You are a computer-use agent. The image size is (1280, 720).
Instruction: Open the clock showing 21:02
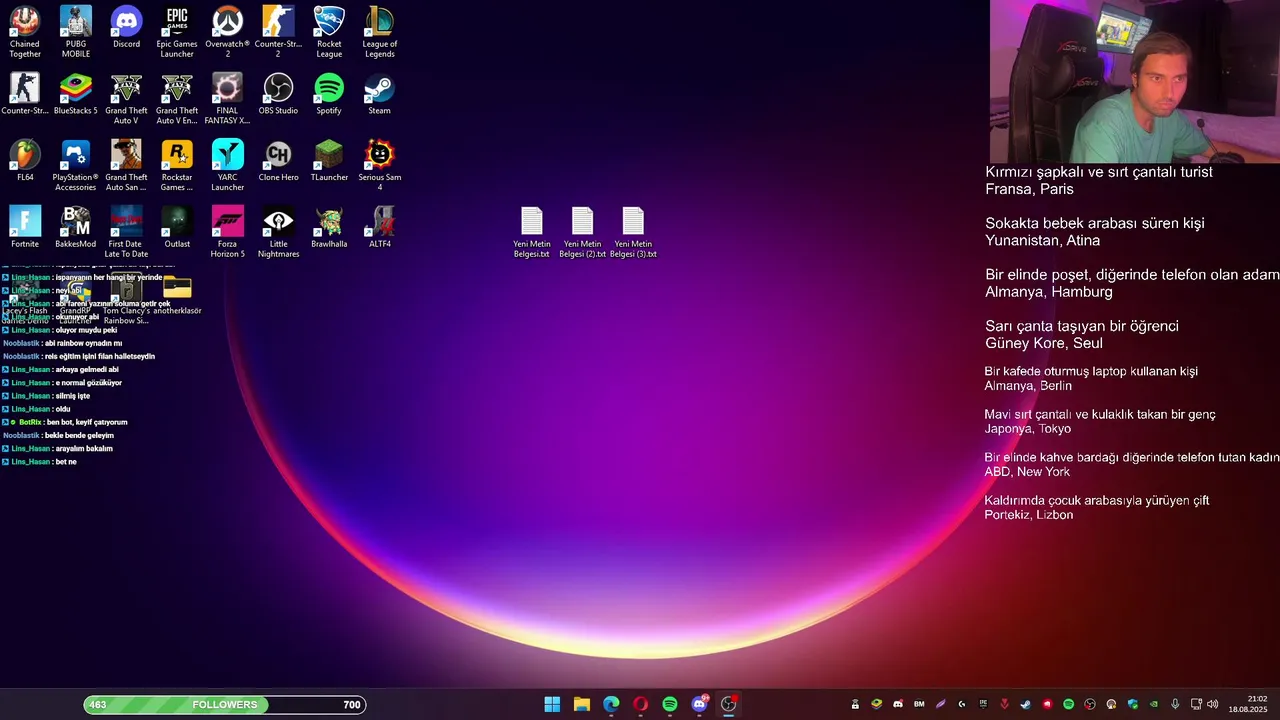click(1248, 704)
